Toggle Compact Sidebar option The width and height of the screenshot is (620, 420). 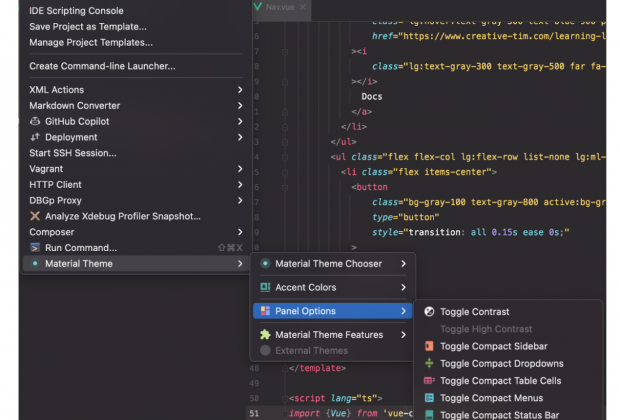[508, 346]
